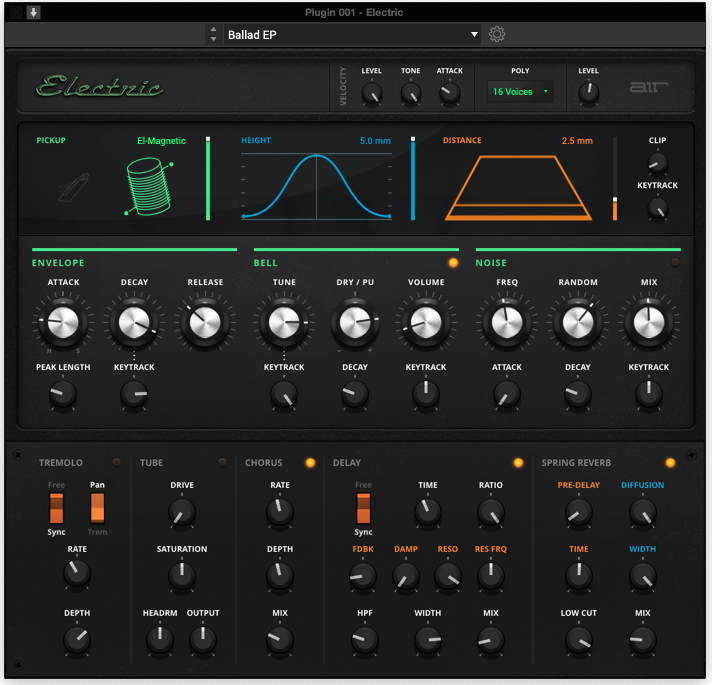Click the settings gear icon beside preset name
The image size is (712, 685).
point(497,35)
